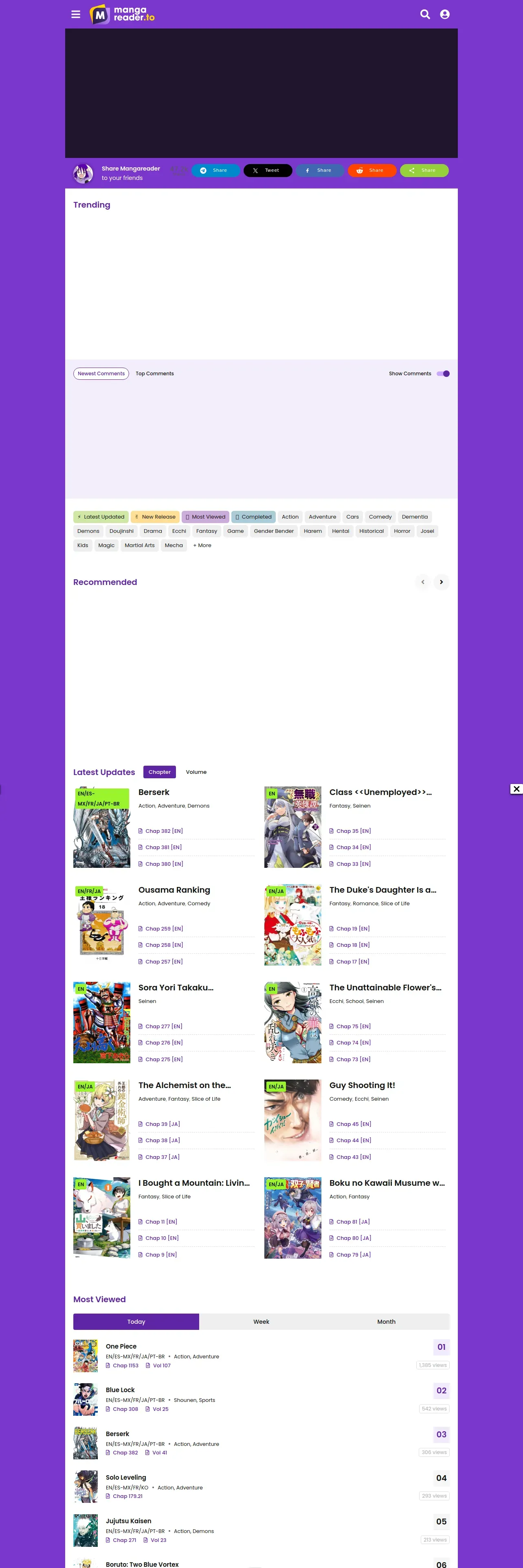Select the Action genre tag
The width and height of the screenshot is (523, 1568).
point(290,517)
